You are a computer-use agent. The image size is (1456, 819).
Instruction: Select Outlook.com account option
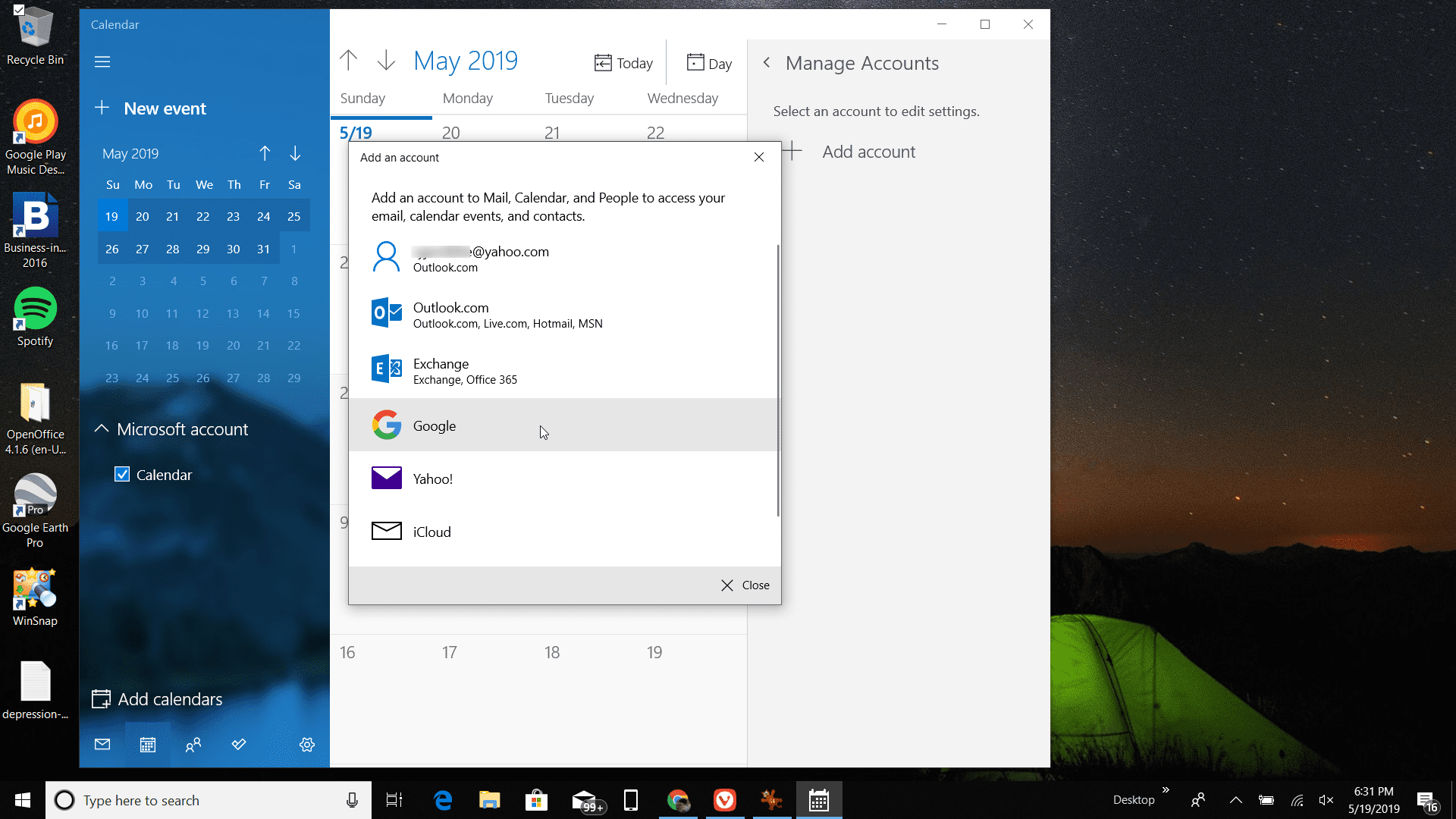565,314
